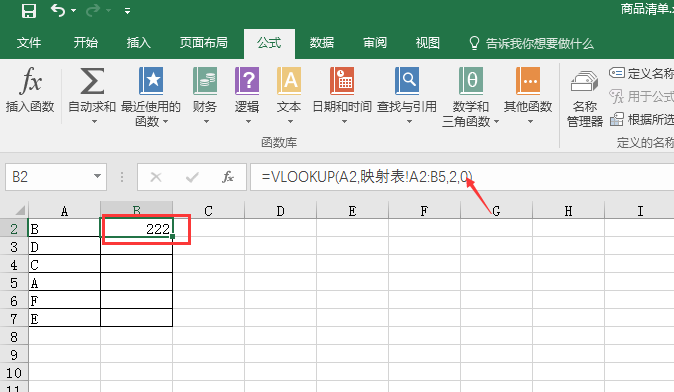Expand the 逻辑 dropdown arrow
Viewport: 674px width, 392px height.
(248, 122)
